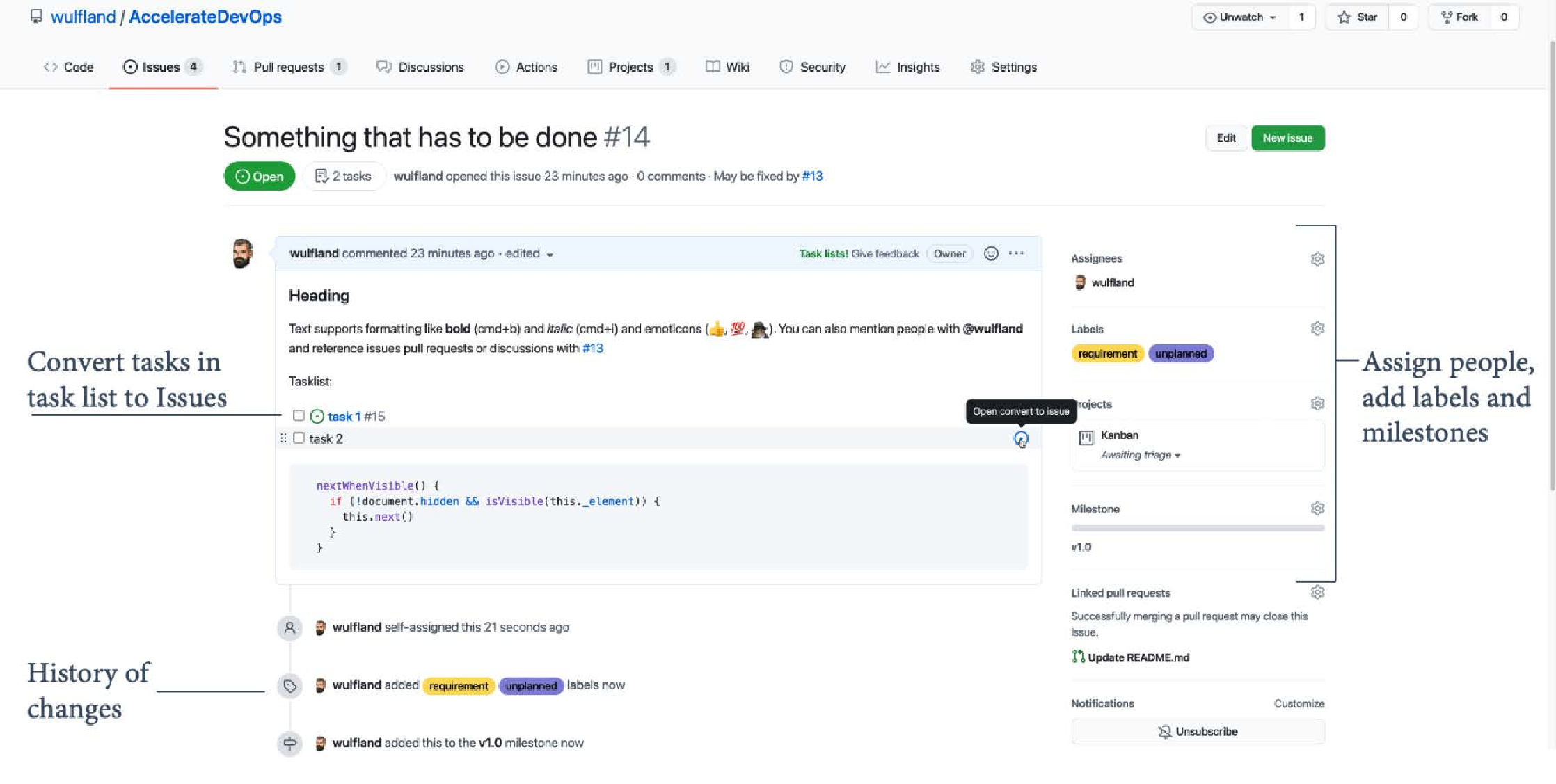
Task: Go to the Pull requests tab
Action: (289, 67)
